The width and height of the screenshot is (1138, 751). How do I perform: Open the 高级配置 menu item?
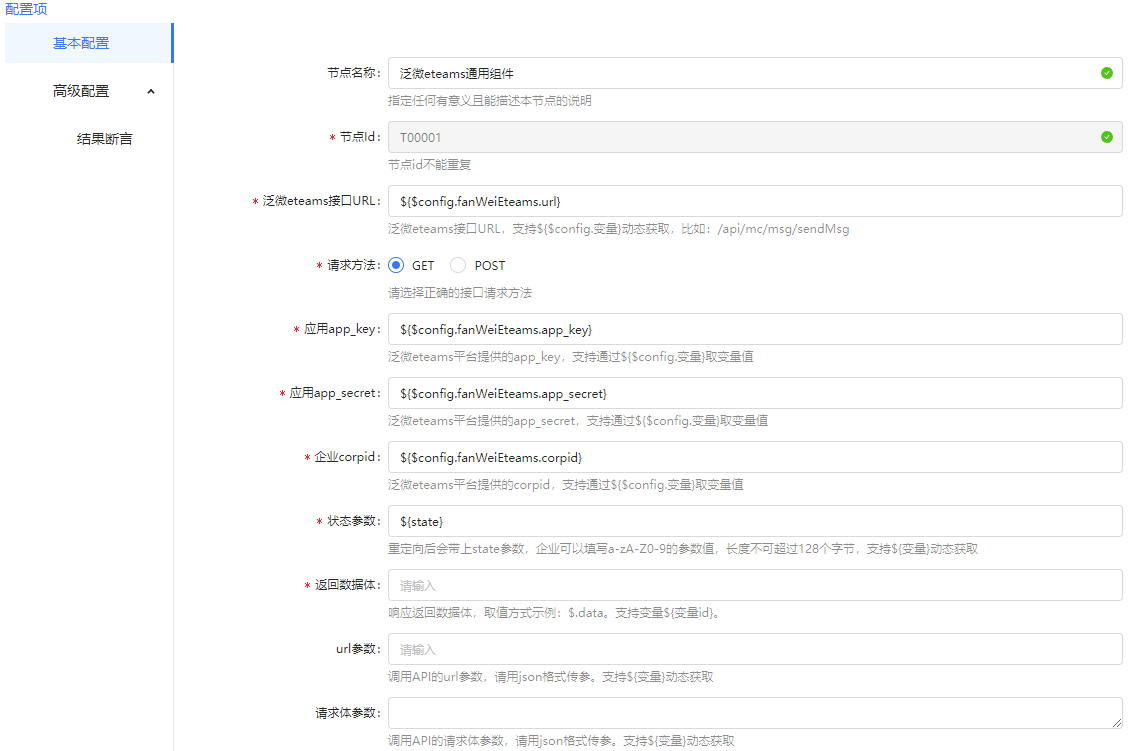81,91
